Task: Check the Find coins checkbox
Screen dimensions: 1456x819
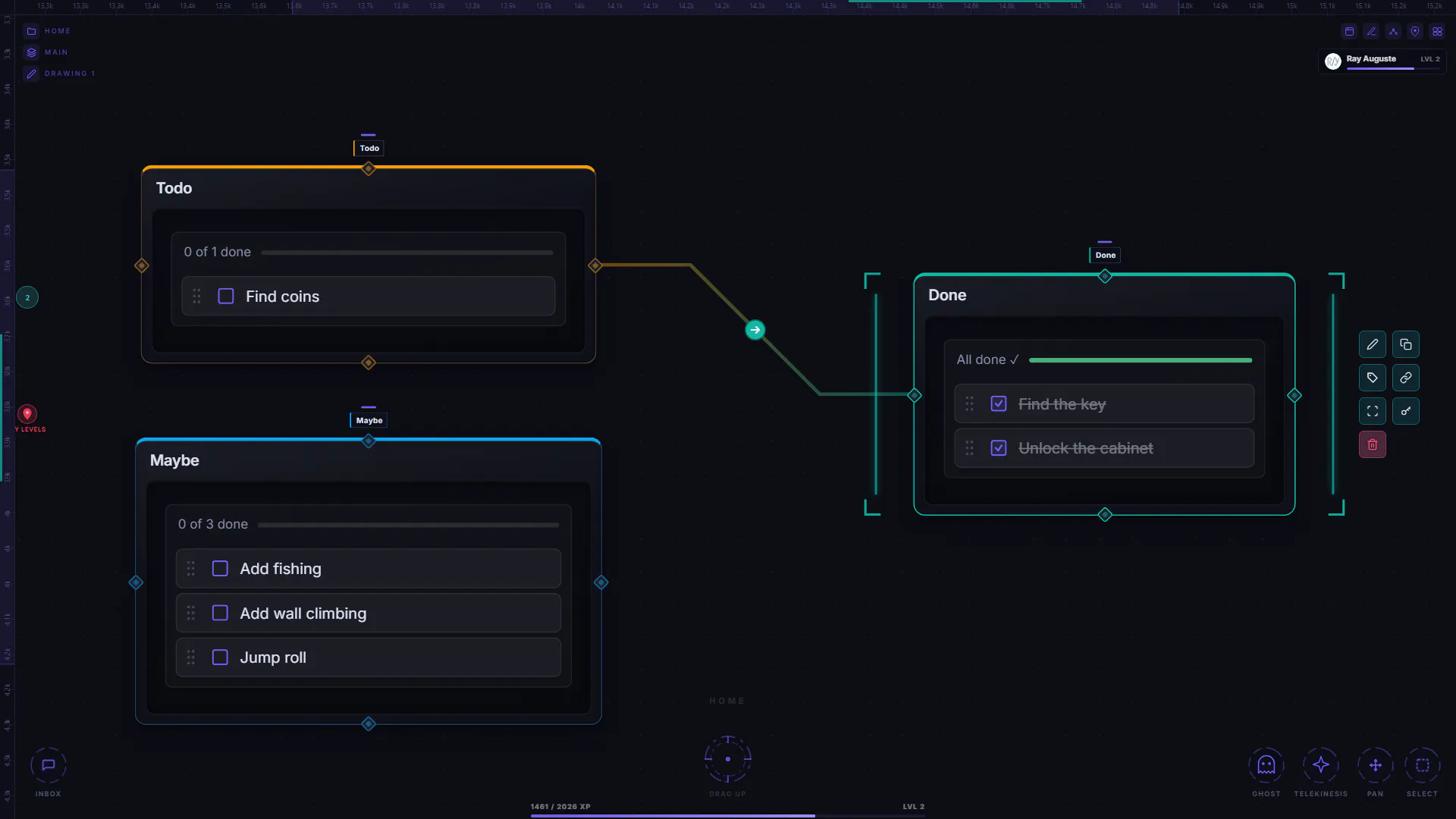Action: tap(226, 297)
